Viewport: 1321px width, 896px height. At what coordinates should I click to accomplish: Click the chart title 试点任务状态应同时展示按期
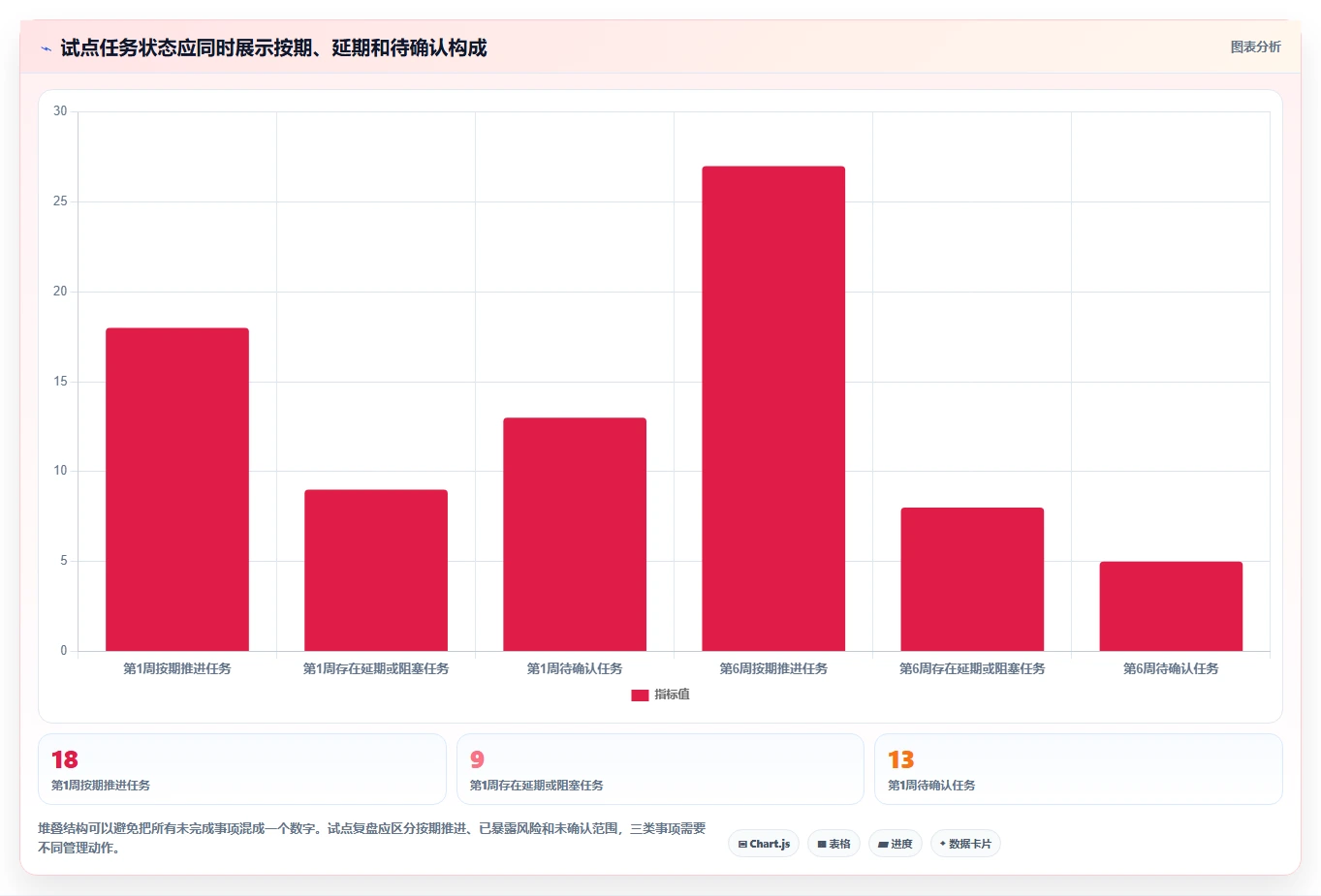(x=273, y=47)
